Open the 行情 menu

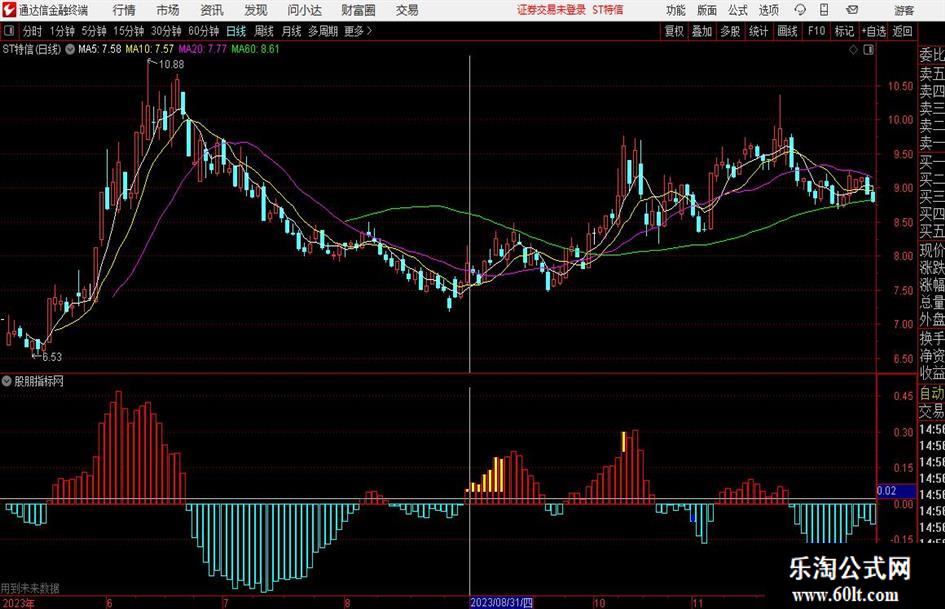point(124,10)
